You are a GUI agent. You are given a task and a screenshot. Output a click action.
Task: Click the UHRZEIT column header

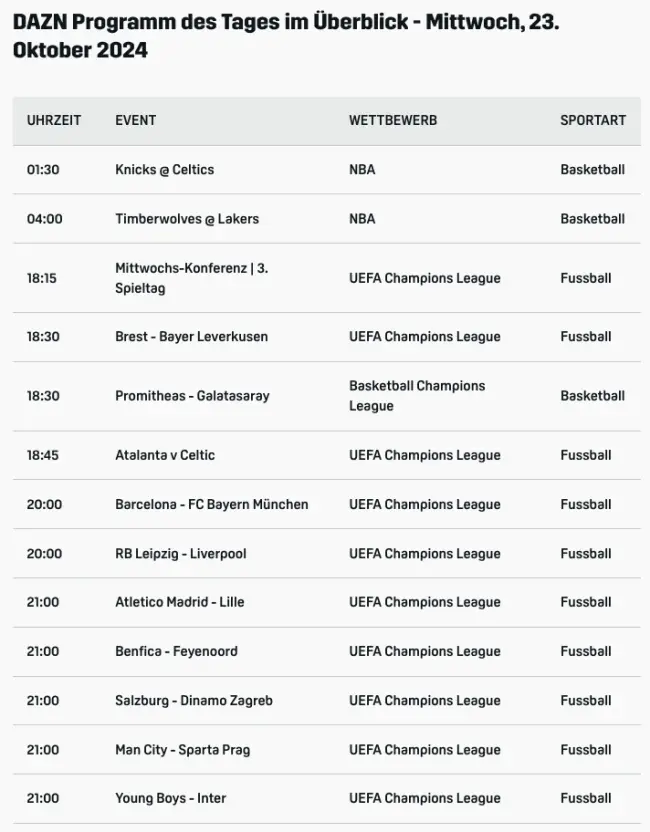[x=54, y=120]
